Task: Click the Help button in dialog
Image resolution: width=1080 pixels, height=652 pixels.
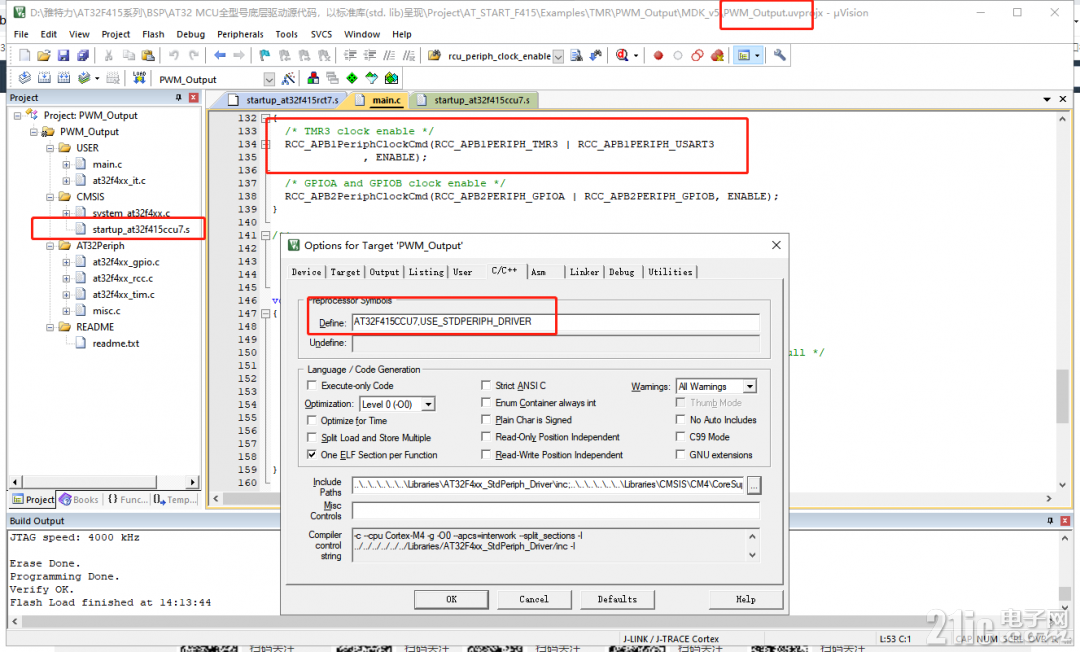Action: tap(745, 600)
